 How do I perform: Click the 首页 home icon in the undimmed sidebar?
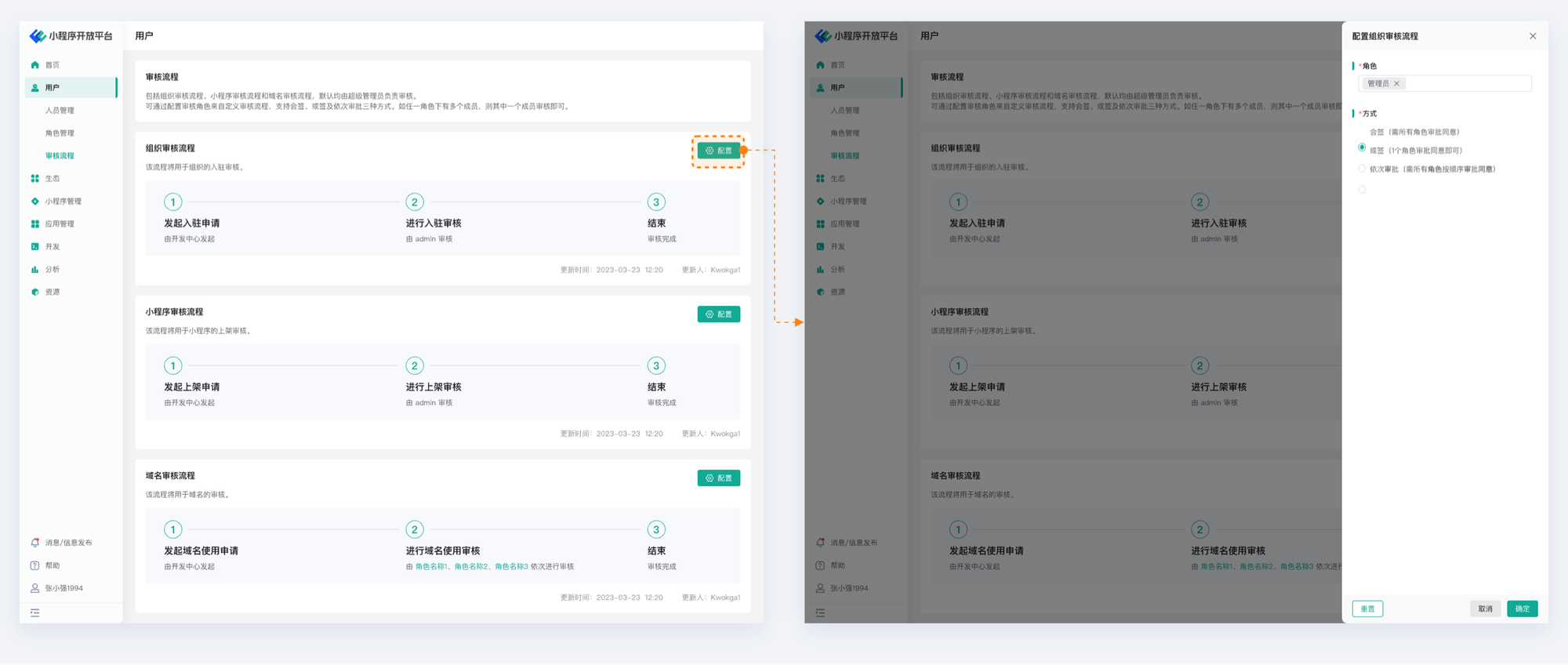coord(34,65)
